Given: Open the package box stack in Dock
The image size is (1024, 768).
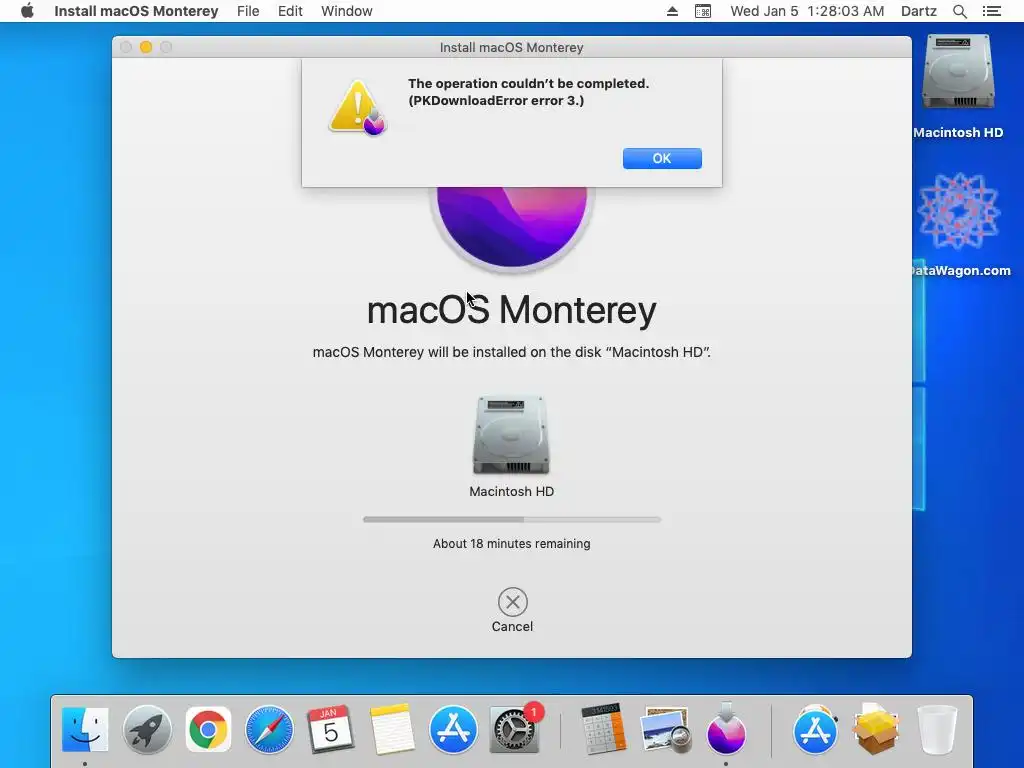Looking at the screenshot, I should click(876, 729).
